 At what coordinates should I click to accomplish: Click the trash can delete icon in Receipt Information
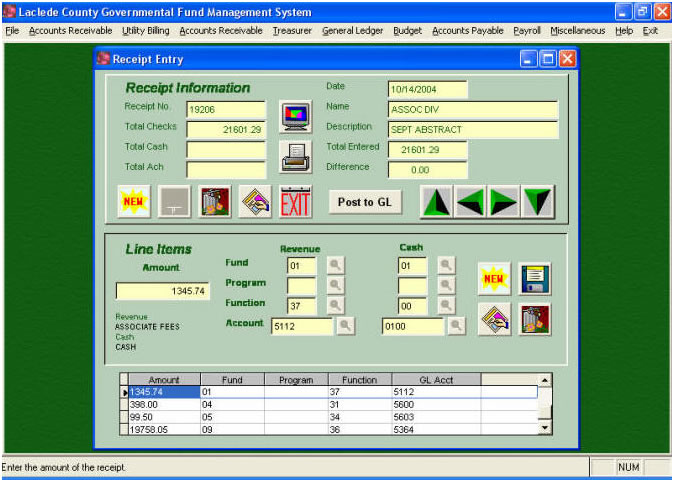(215, 202)
